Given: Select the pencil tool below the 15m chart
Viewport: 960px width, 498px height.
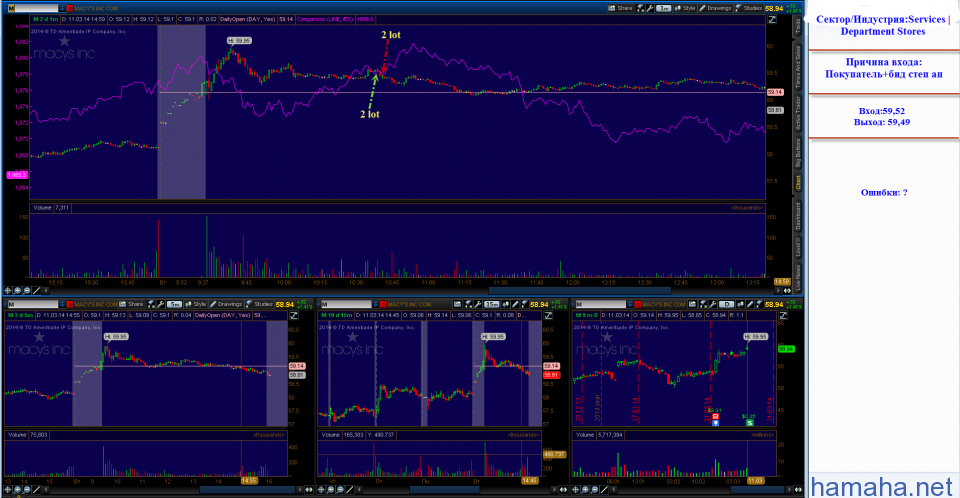Looking at the screenshot, I should point(350,489).
